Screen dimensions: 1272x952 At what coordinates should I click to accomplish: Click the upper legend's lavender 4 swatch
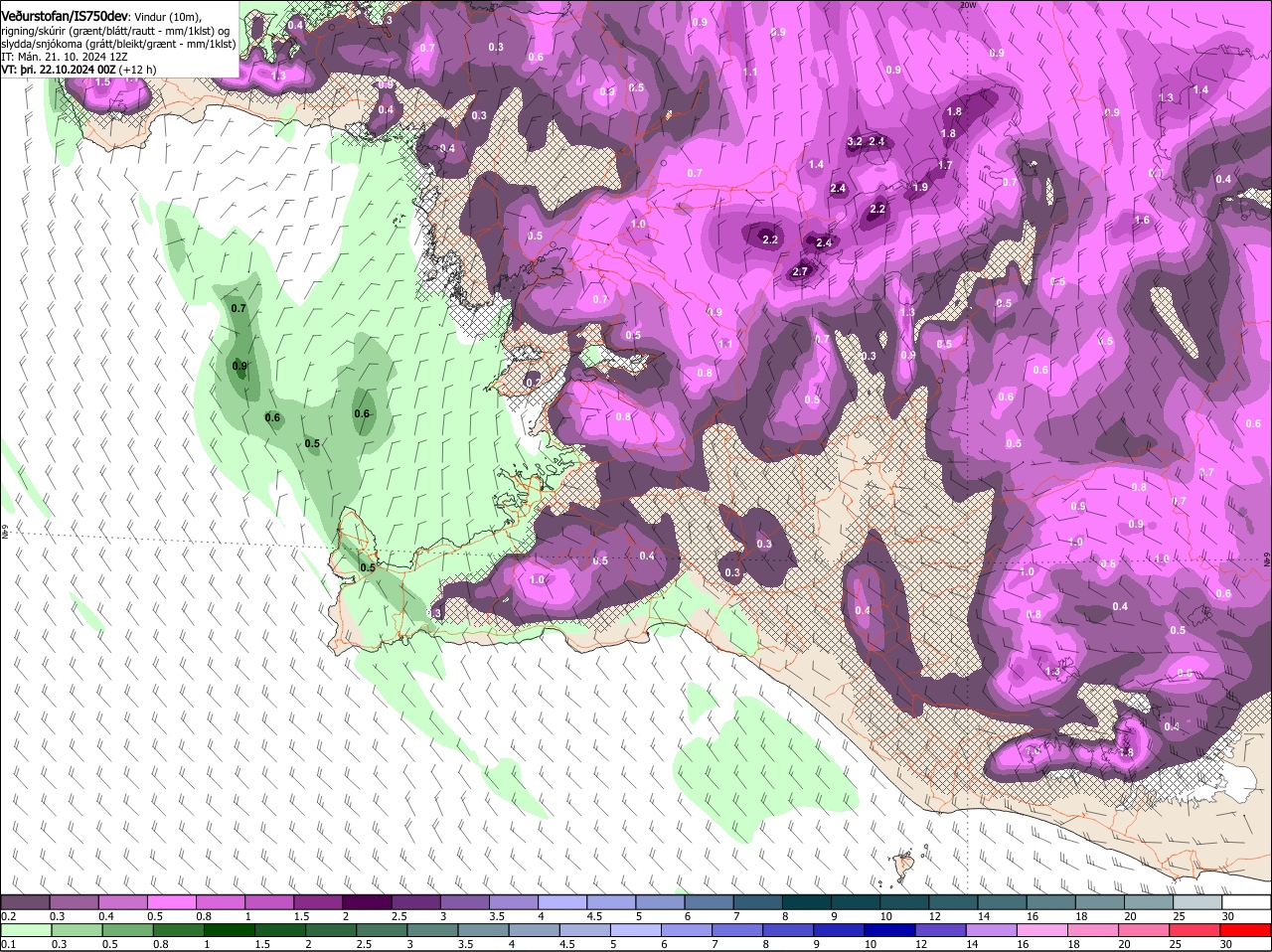[x=561, y=902]
